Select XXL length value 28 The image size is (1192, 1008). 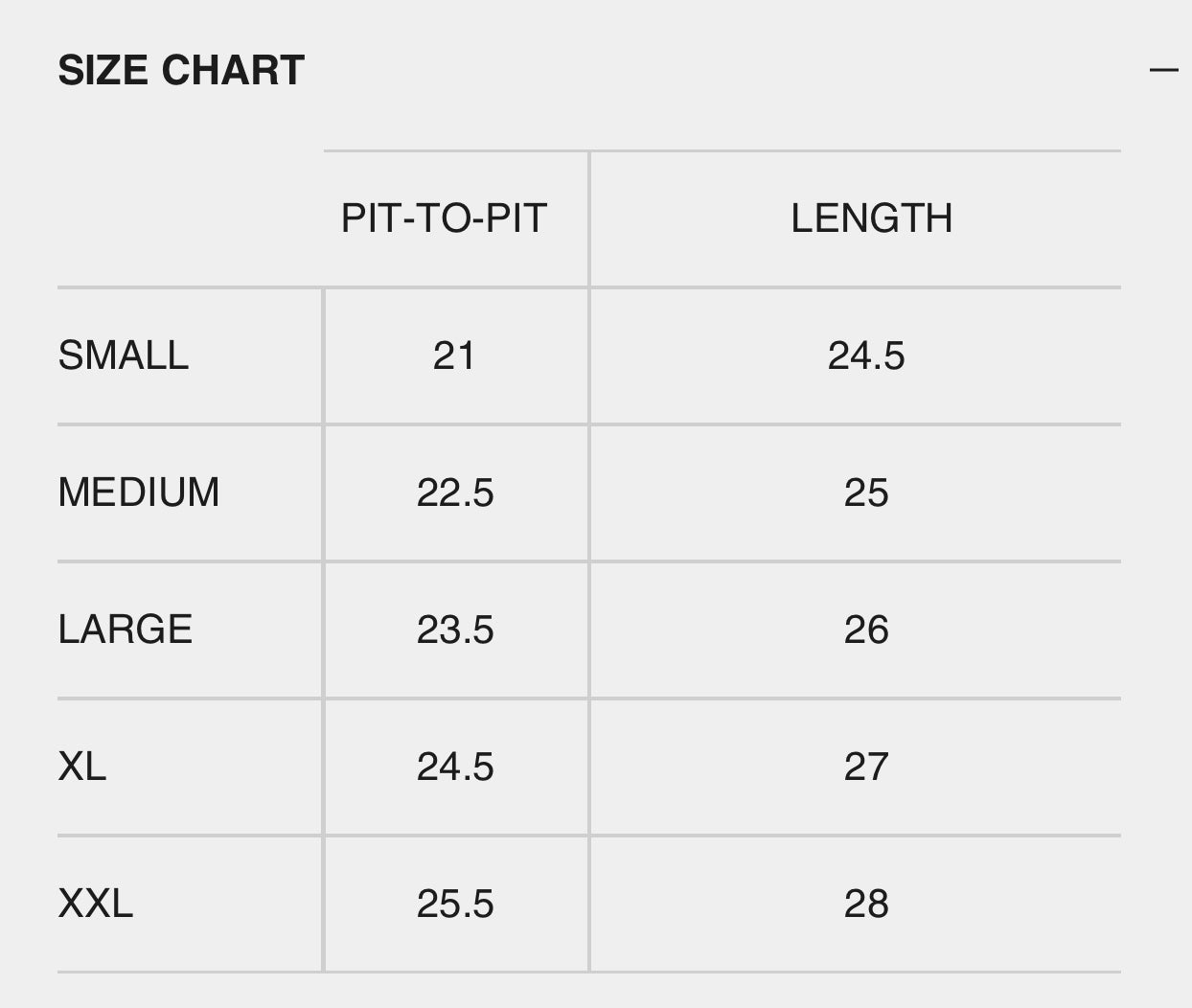[866, 904]
